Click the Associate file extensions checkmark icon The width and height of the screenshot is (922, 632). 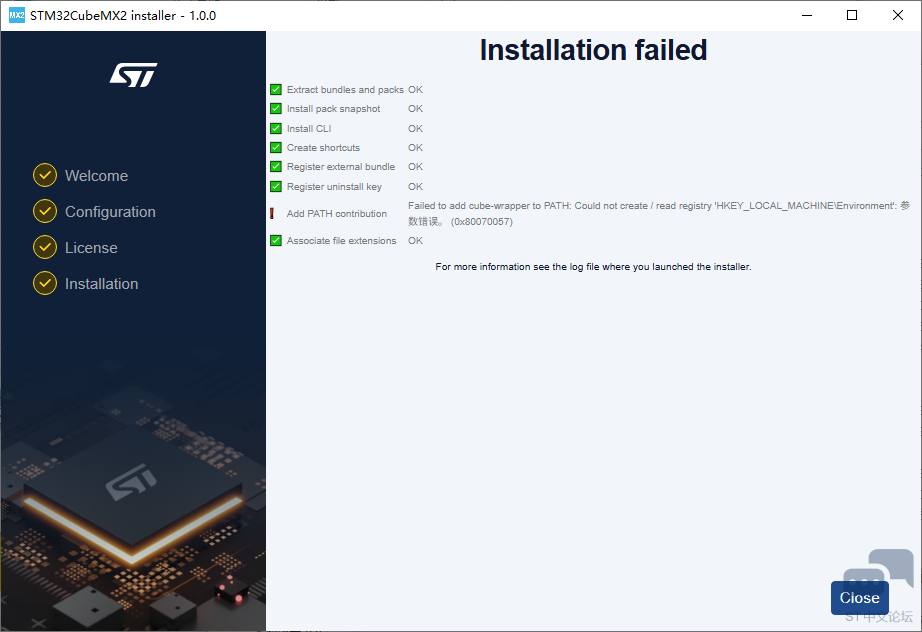(x=275, y=240)
